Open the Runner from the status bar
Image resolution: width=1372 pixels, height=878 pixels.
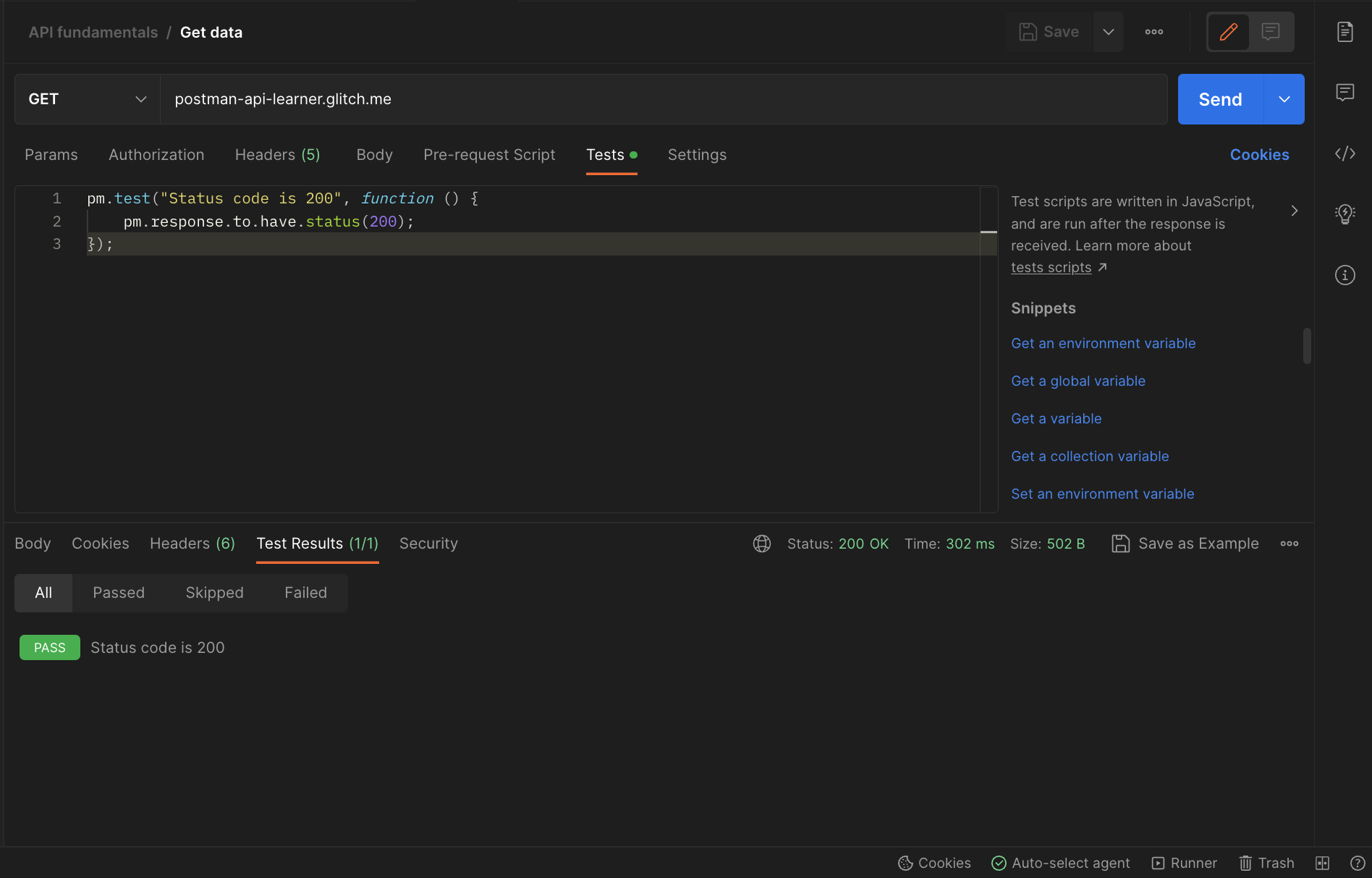(1184, 863)
